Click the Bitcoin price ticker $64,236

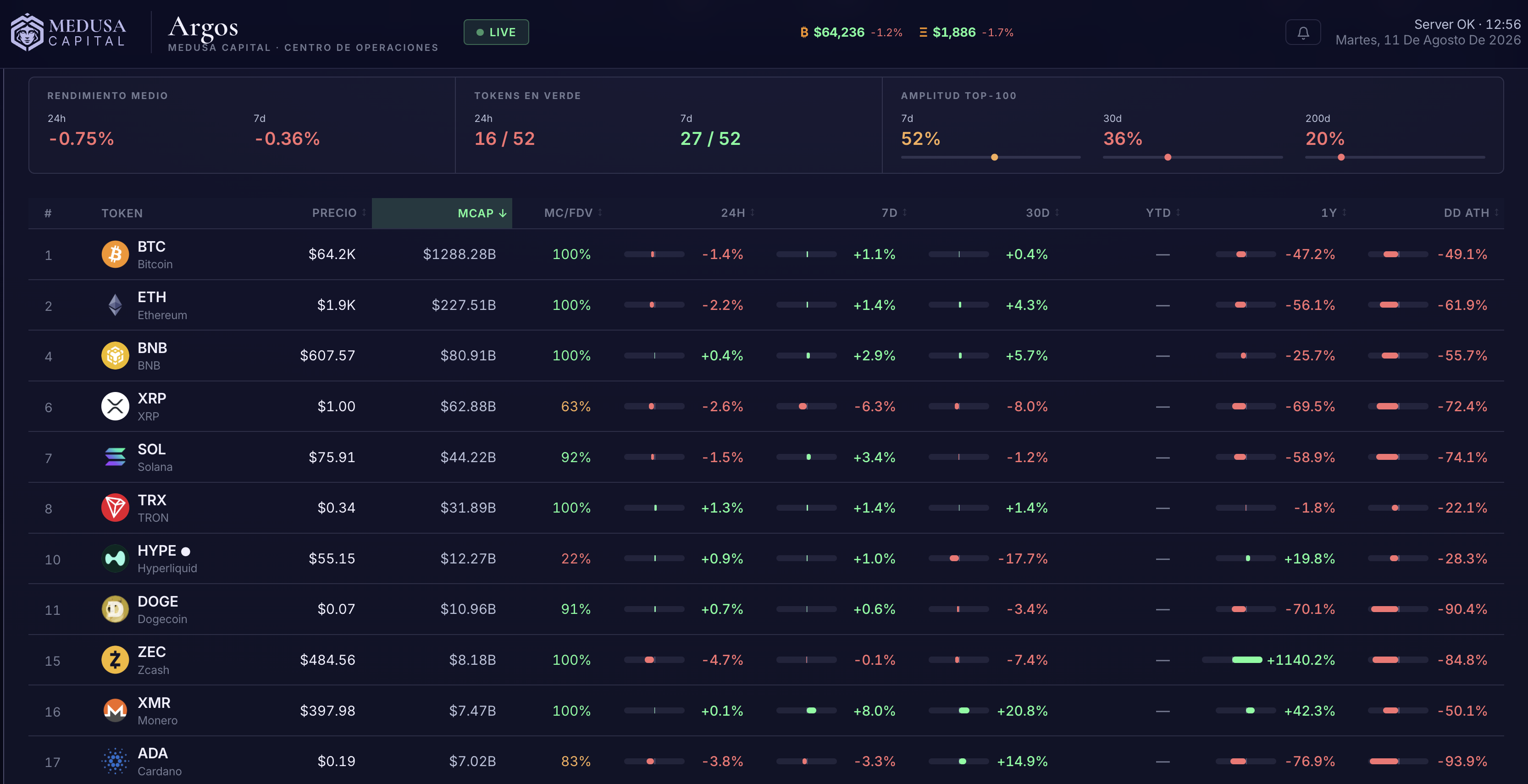[839, 33]
